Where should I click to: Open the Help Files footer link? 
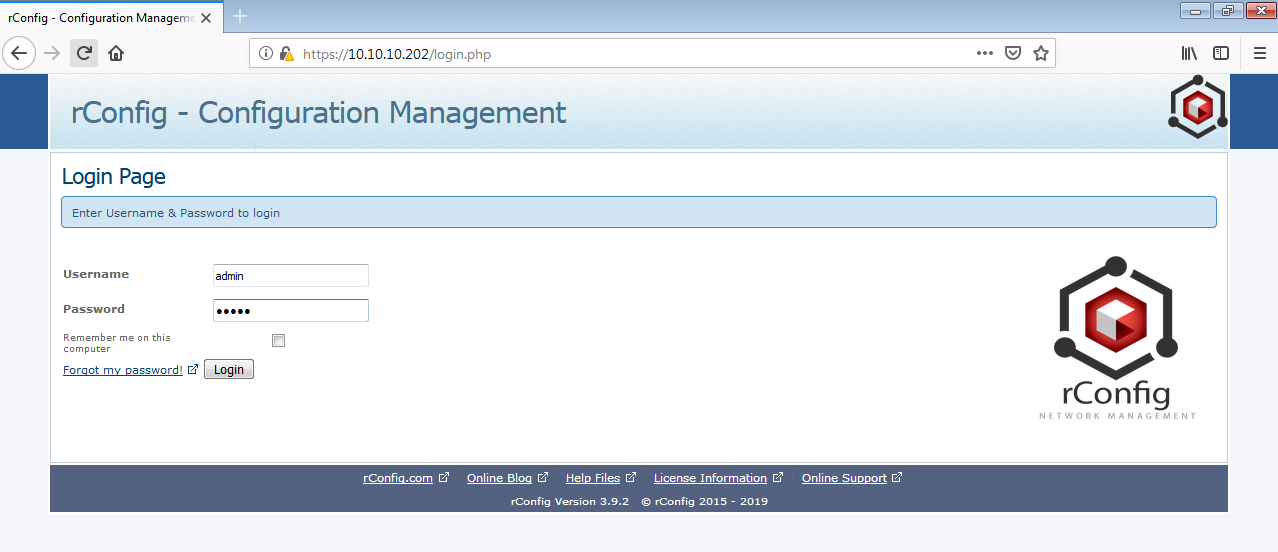[x=593, y=478]
